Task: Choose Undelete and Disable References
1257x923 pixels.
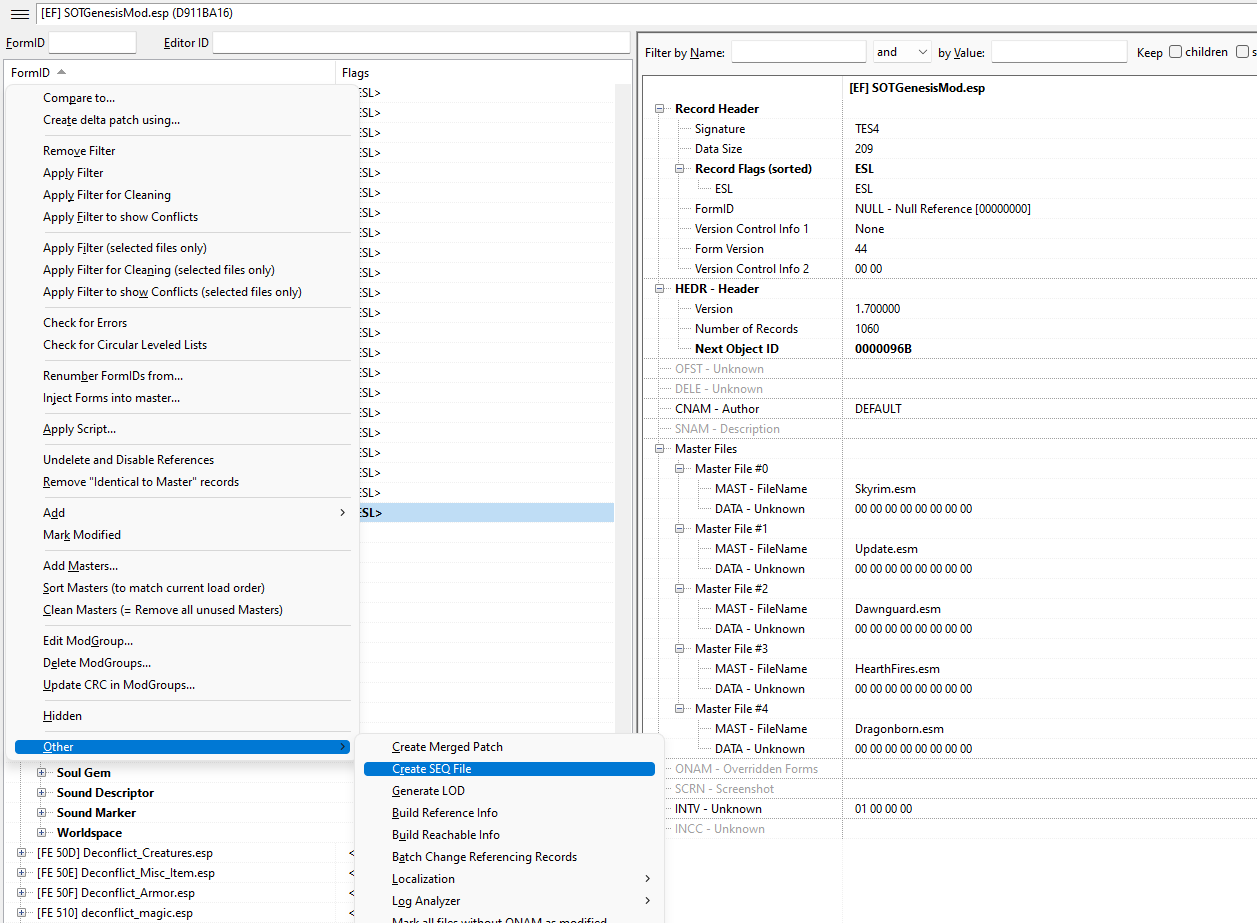Action: pyautogui.click(x=183, y=460)
